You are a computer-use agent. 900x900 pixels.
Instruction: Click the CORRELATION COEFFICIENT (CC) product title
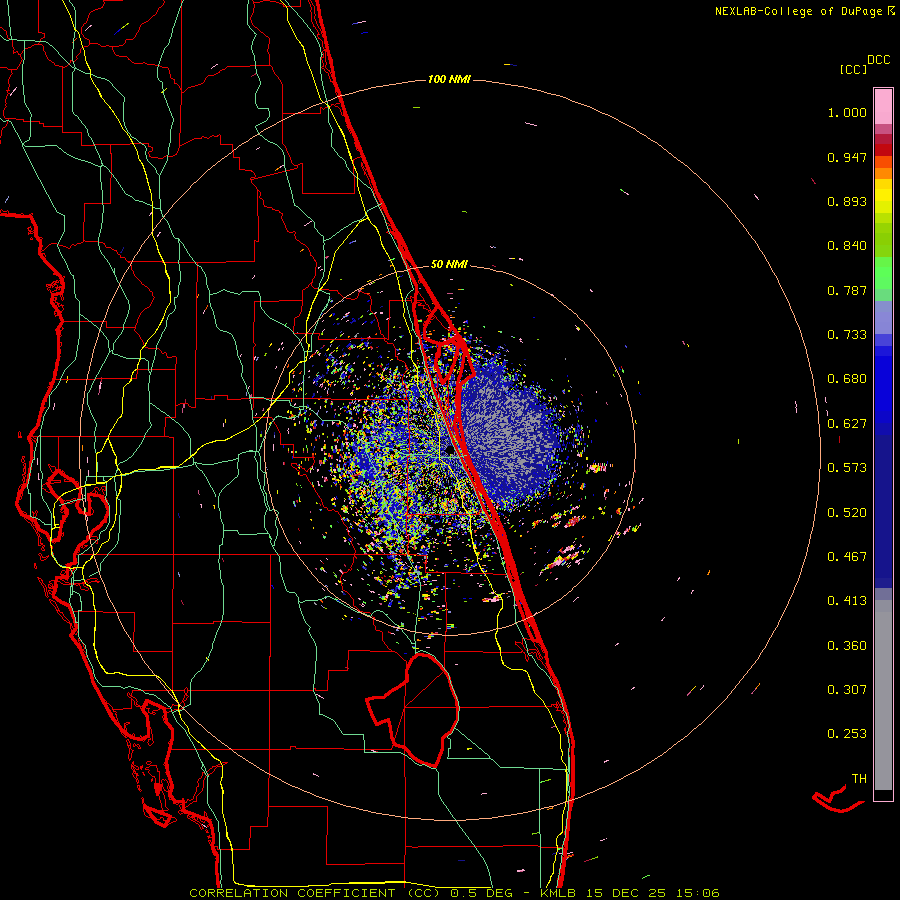click(x=315, y=893)
